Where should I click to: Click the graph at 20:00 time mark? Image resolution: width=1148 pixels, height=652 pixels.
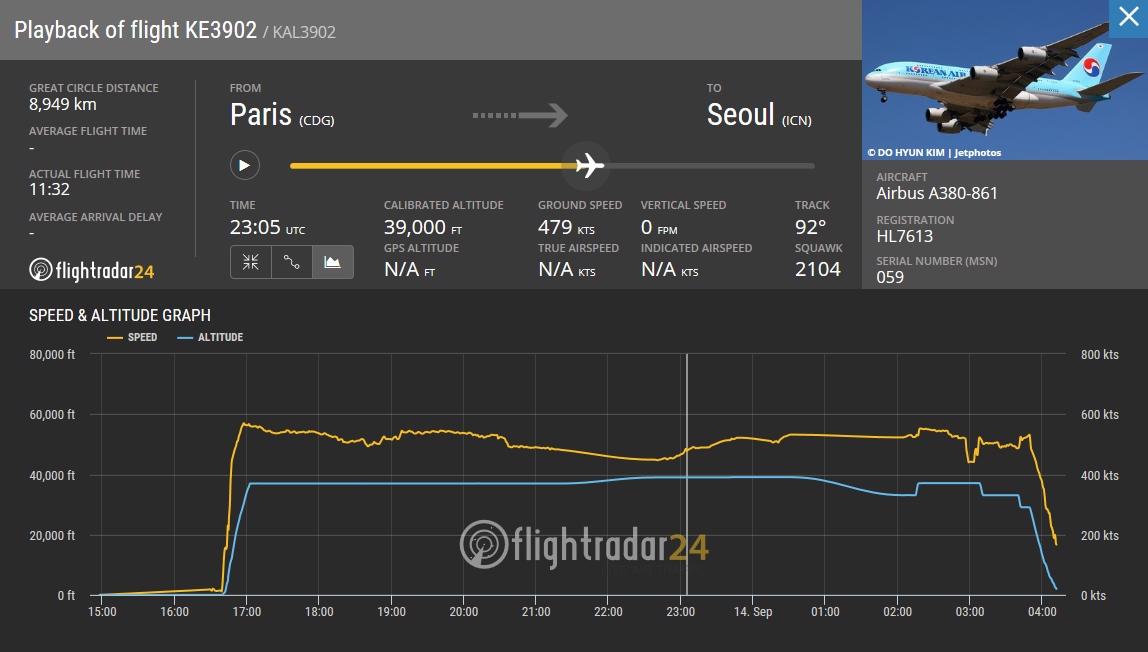463,612
